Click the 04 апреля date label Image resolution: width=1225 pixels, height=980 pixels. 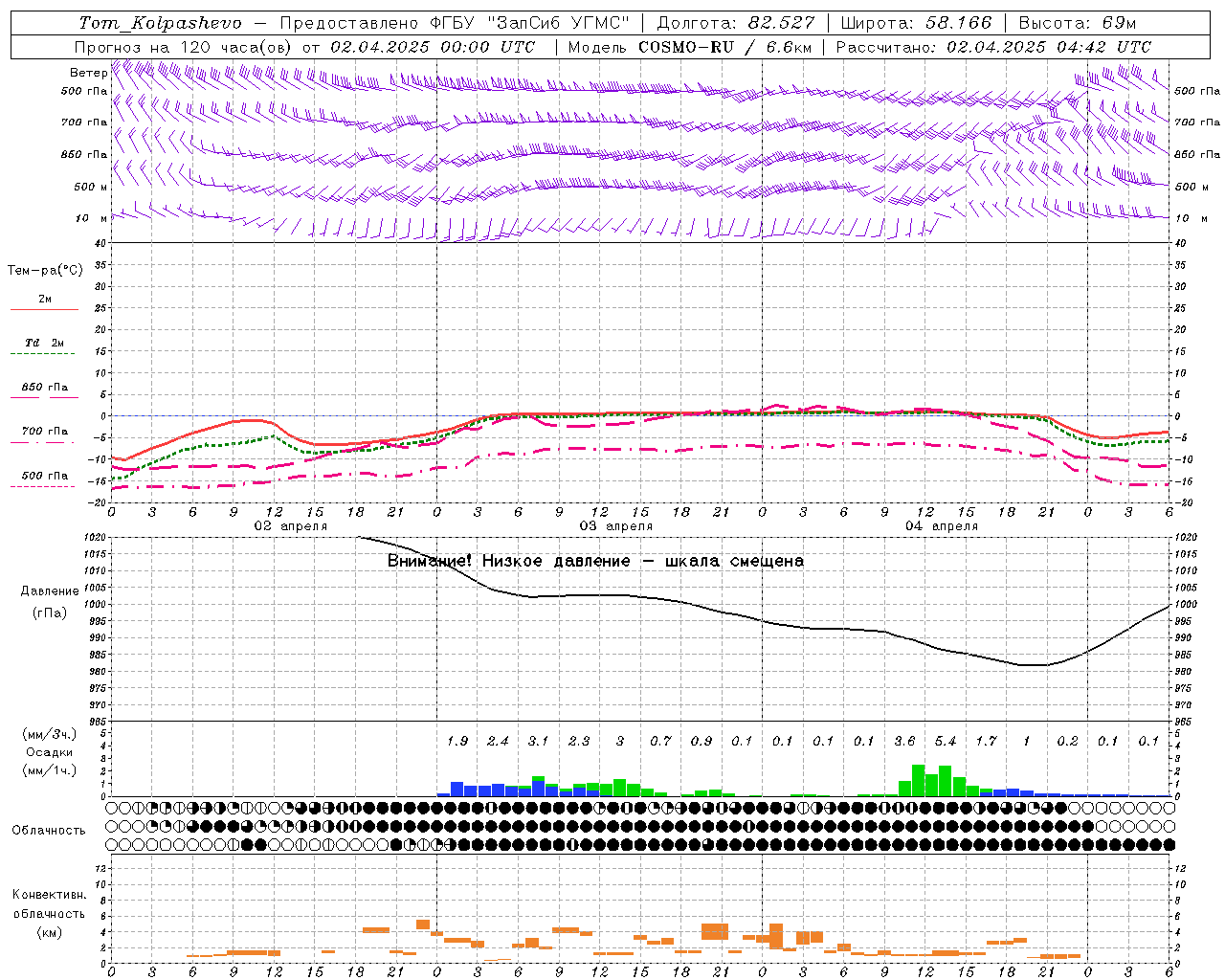(942, 526)
